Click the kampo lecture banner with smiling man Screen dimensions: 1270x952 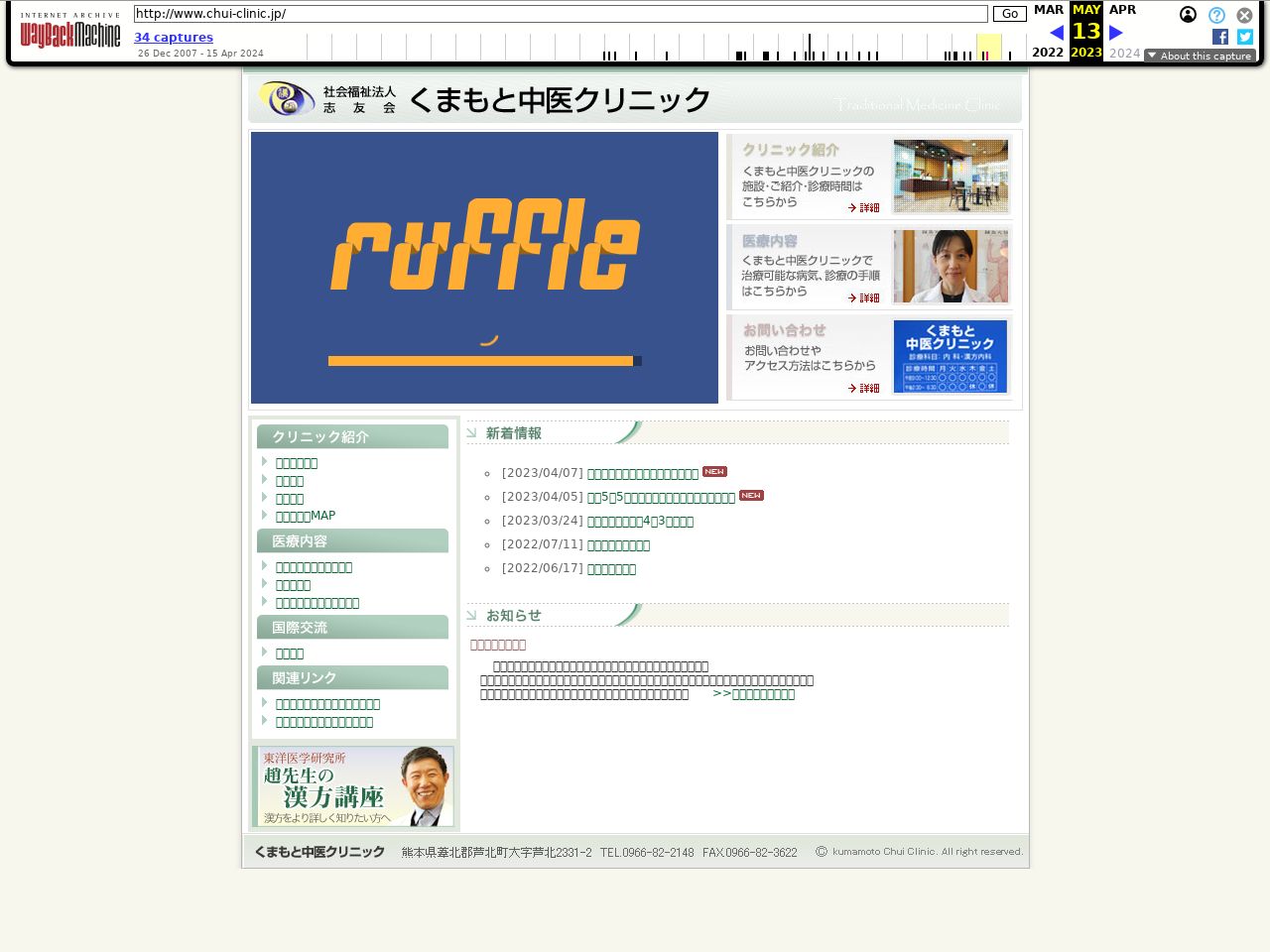point(353,786)
